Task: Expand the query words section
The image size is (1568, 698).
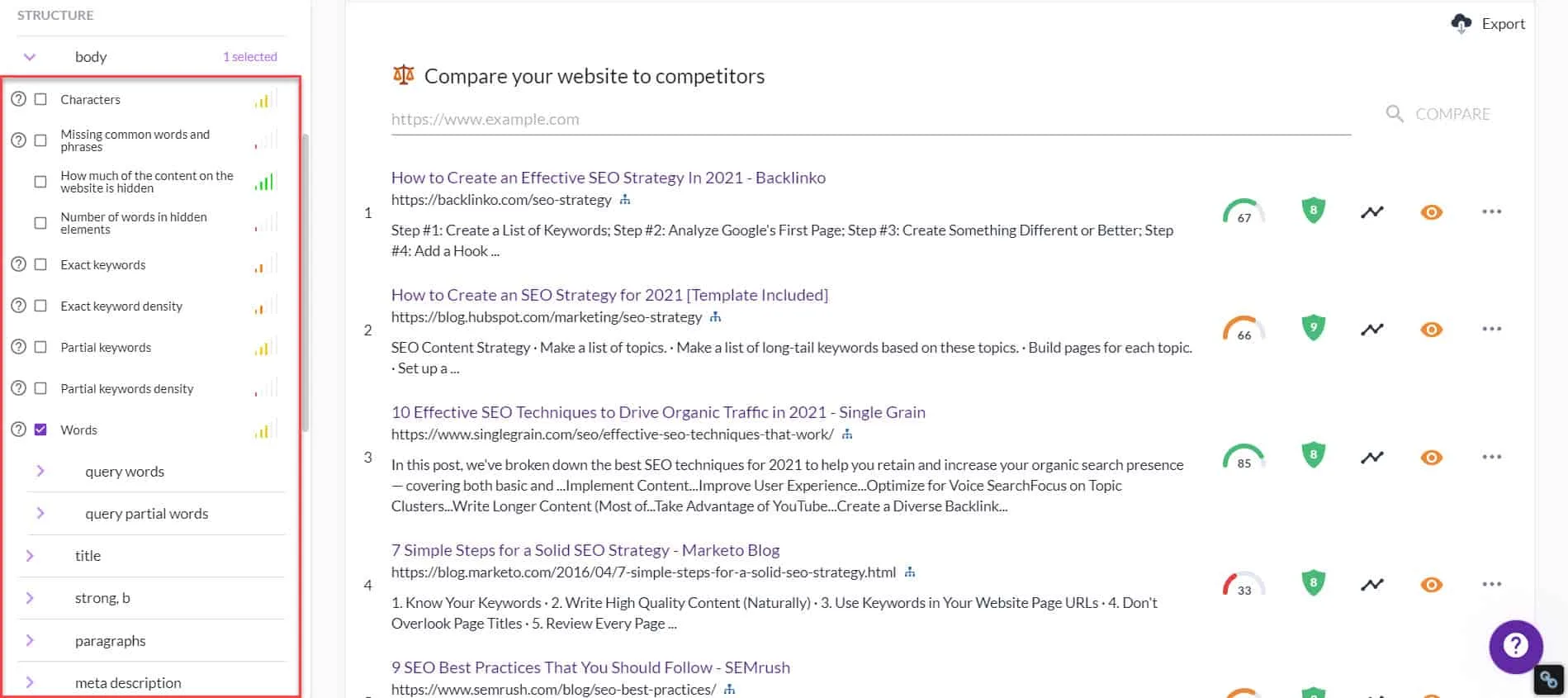Action: tap(40, 471)
